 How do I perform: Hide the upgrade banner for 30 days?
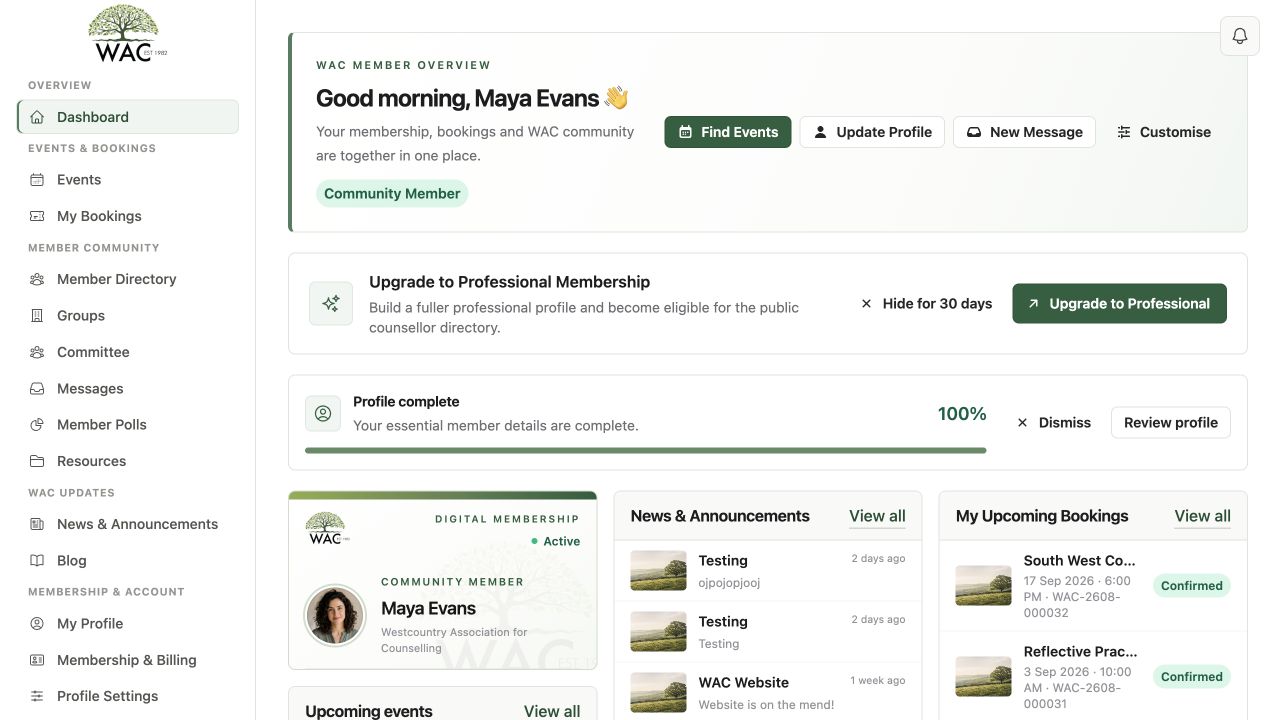coord(926,304)
